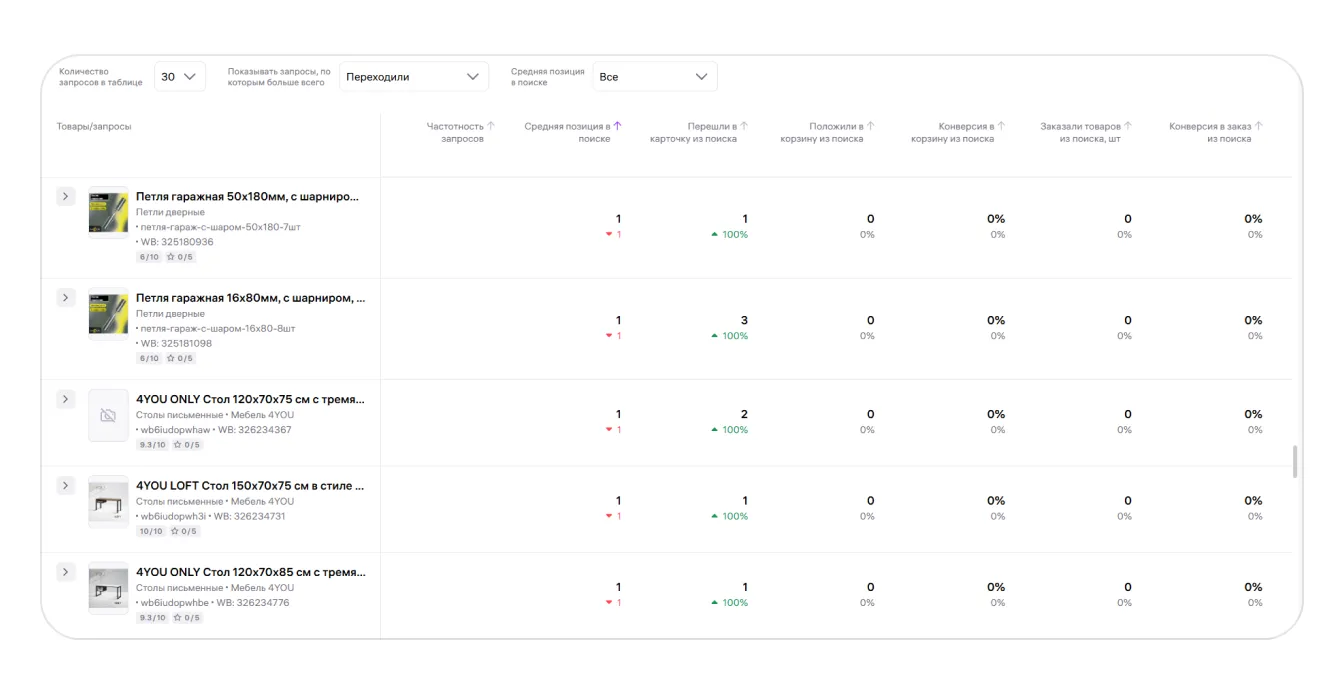Open the Средняя позиция dropdown showing Все
Image resolution: width=1344 pixels, height=694 pixels.
pos(654,77)
